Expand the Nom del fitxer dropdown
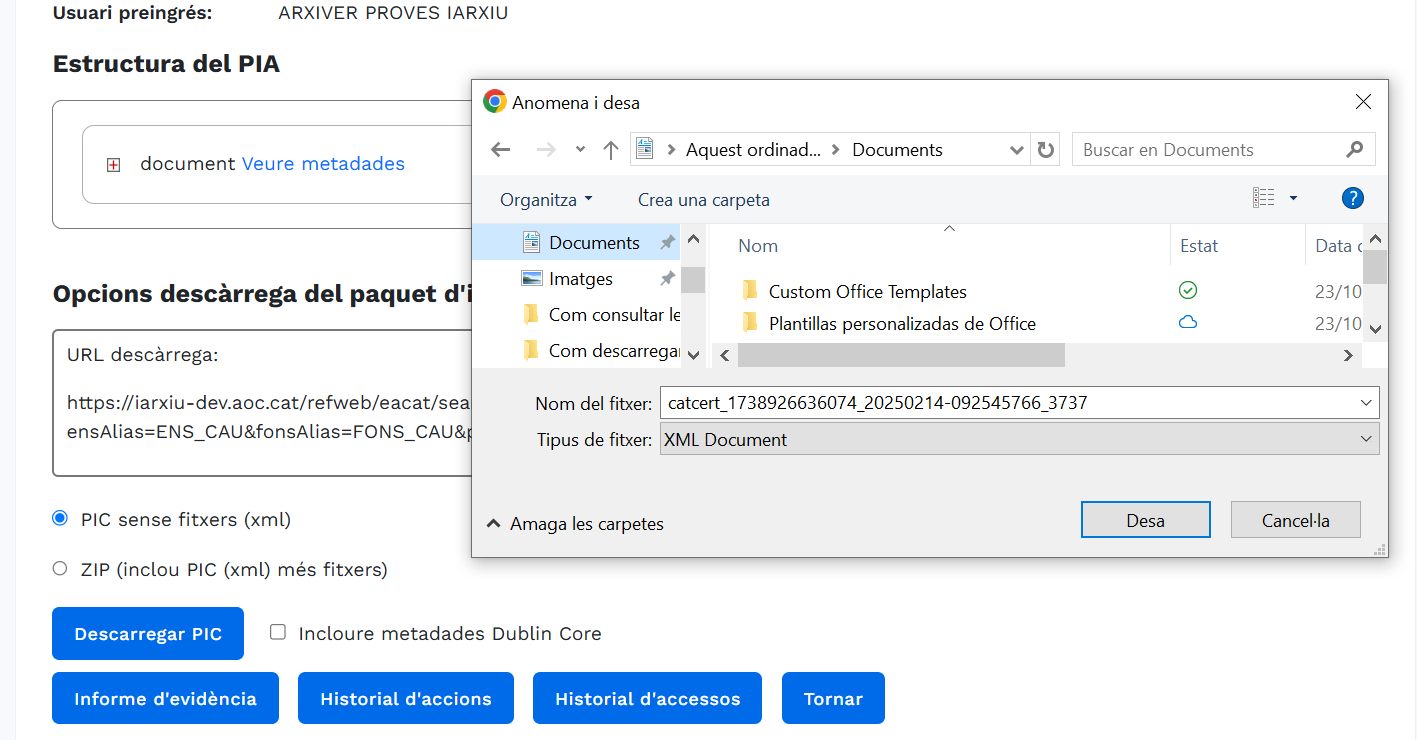 pyautogui.click(x=1367, y=403)
